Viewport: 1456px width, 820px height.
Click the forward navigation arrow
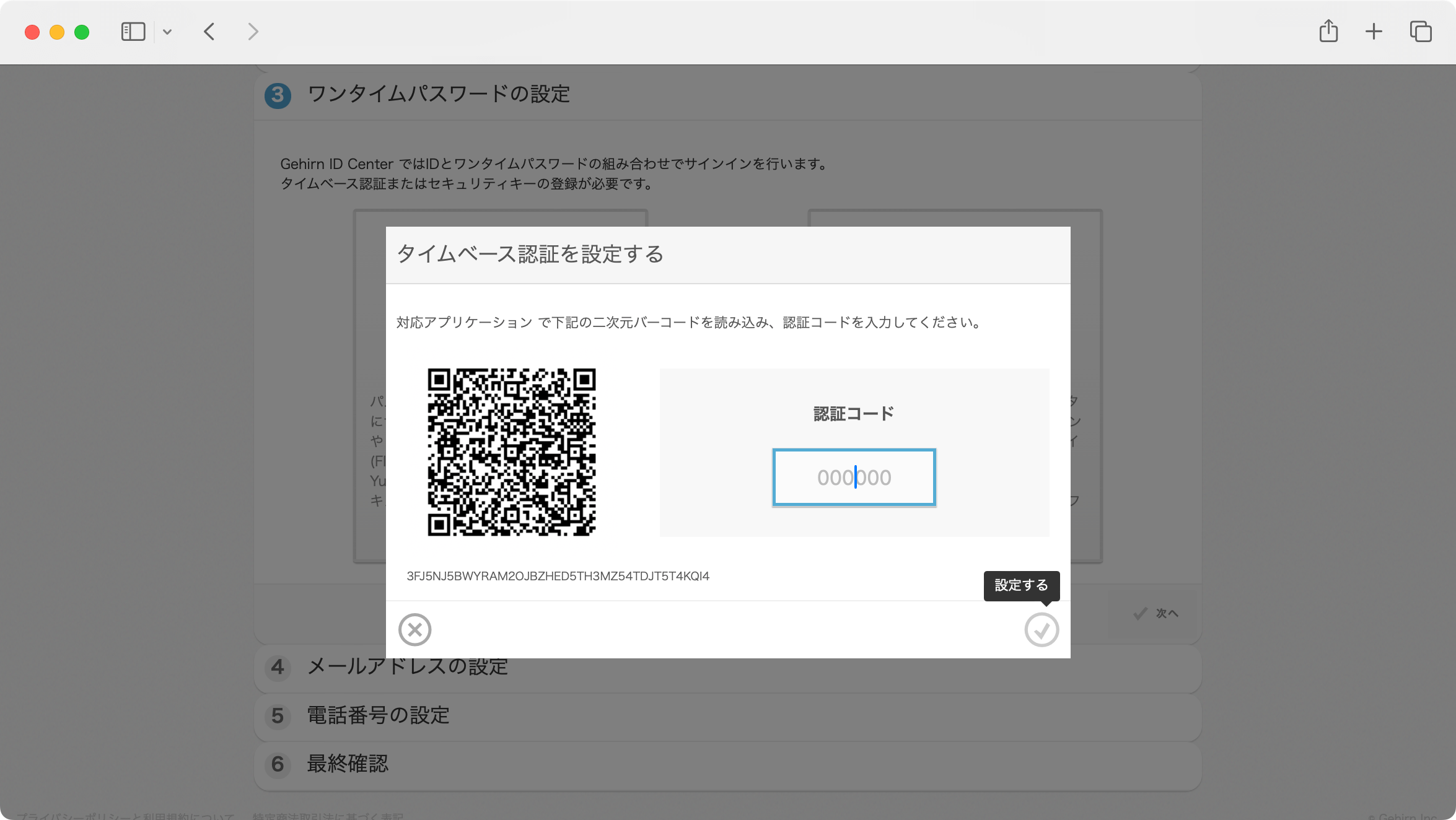tap(253, 32)
